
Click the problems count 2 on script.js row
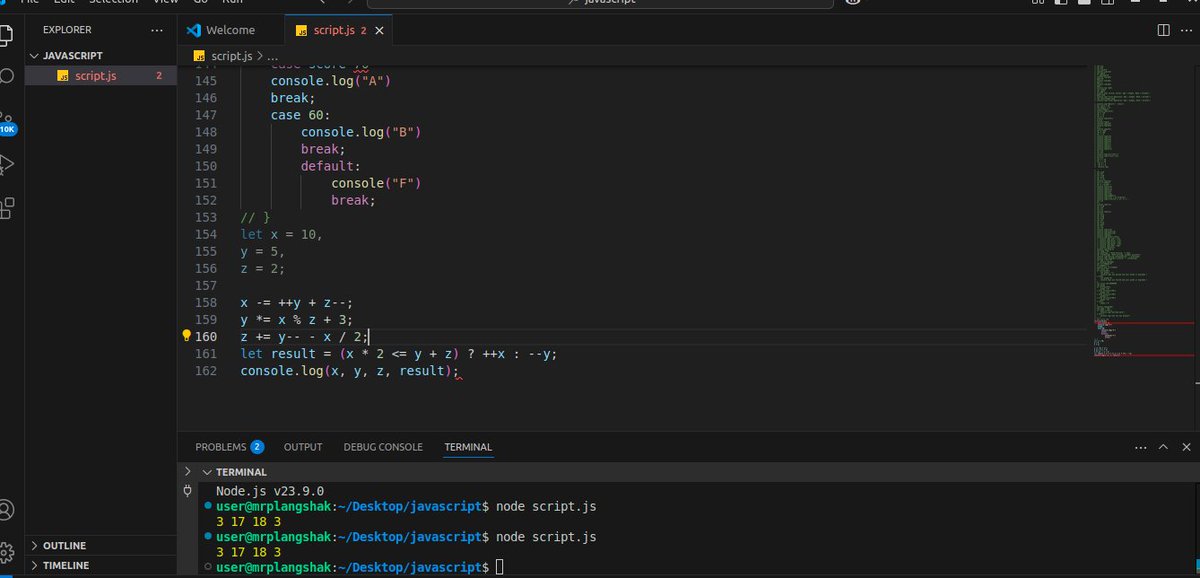[x=159, y=76]
